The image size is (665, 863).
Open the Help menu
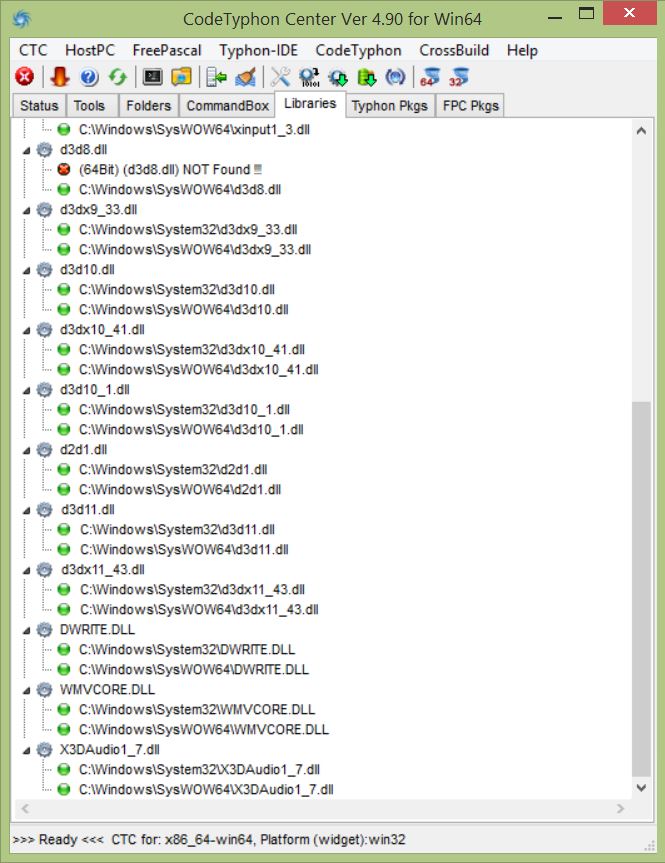click(x=522, y=50)
